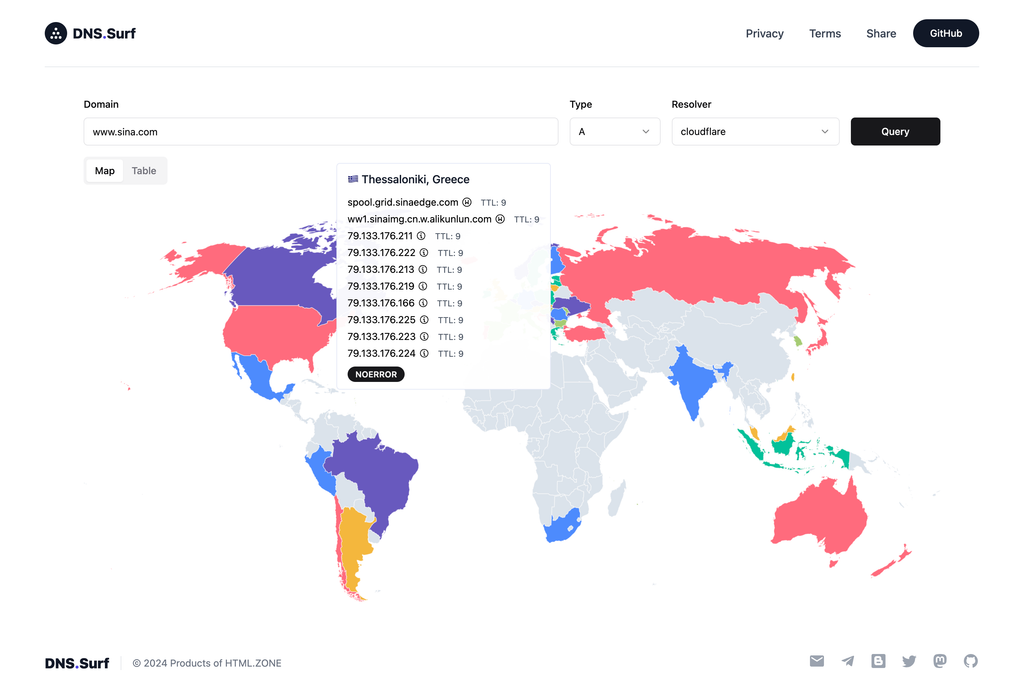
Task: Click the Domain field containing www.sina.com
Action: tap(320, 132)
